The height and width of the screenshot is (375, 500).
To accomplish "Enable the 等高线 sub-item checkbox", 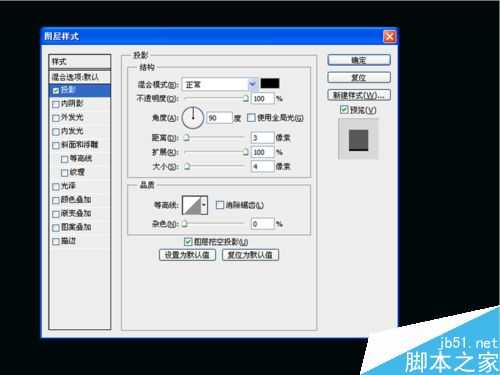I will point(65,159).
